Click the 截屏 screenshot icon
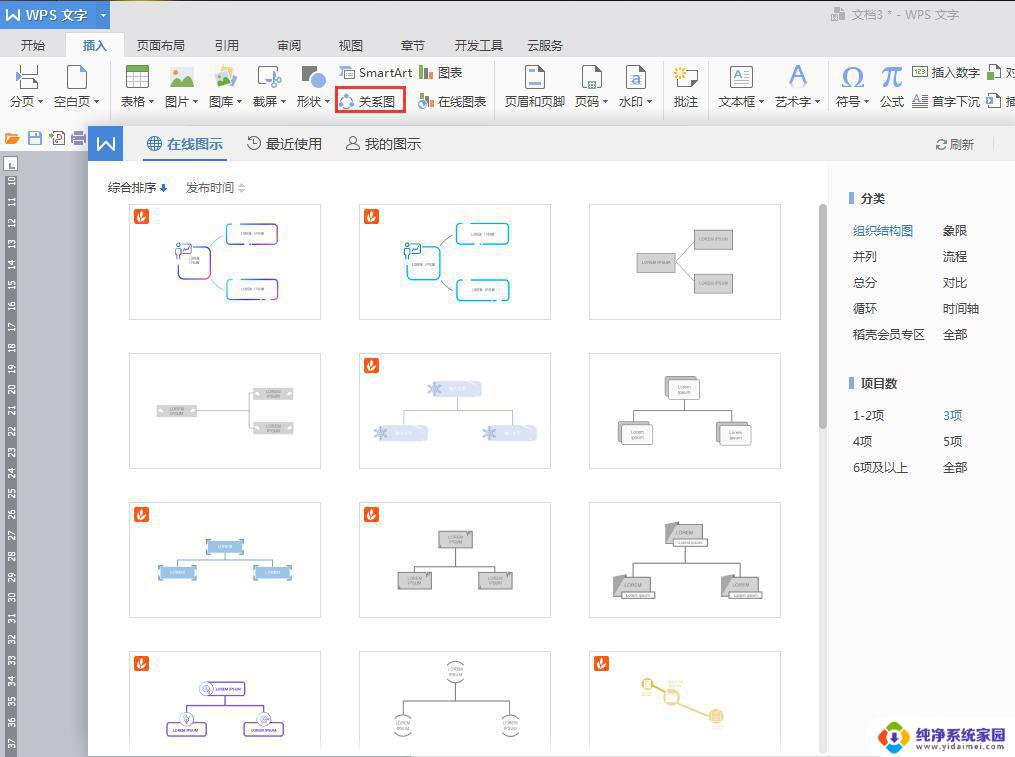 click(269, 78)
